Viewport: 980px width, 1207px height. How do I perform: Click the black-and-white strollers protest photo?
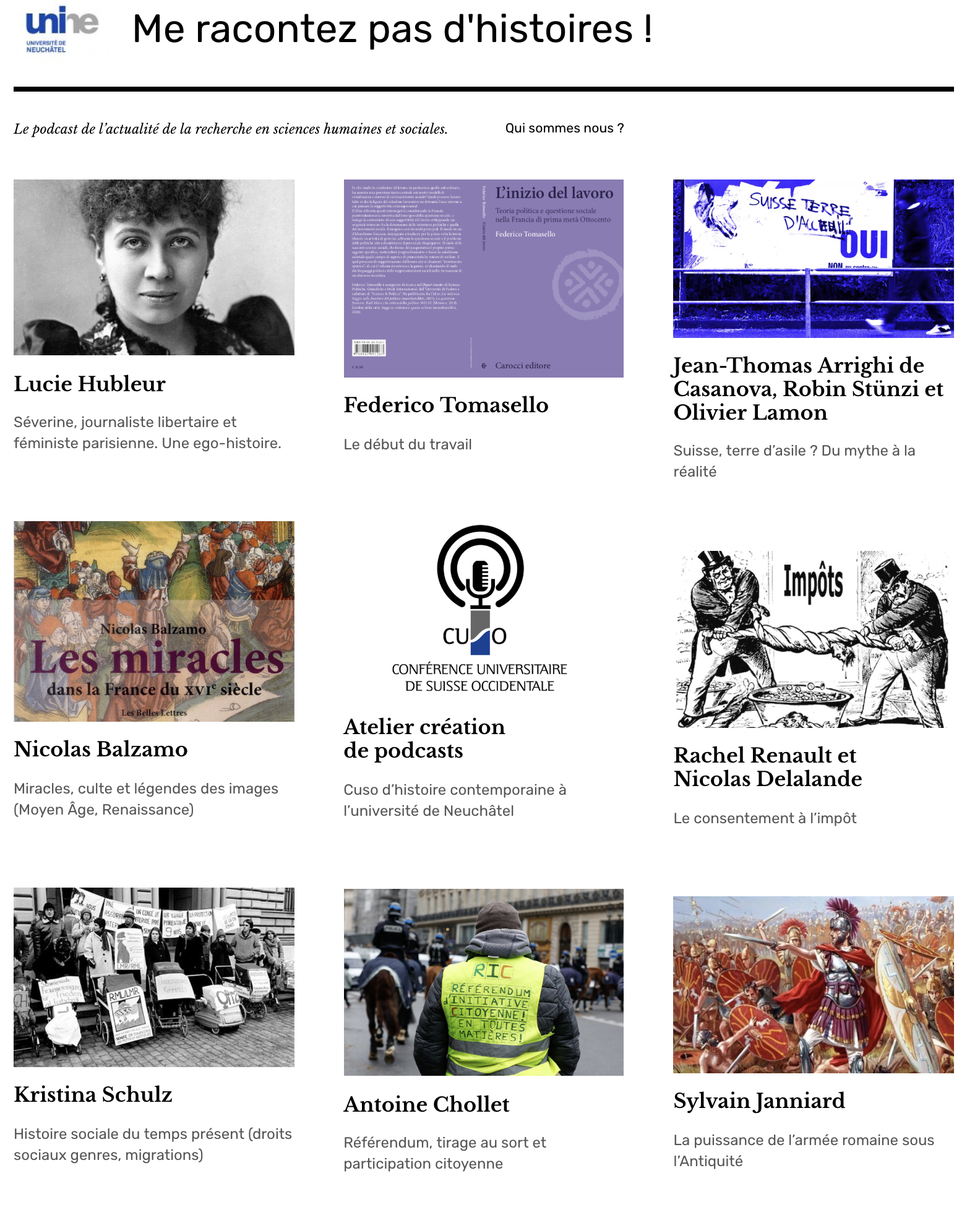click(x=154, y=977)
